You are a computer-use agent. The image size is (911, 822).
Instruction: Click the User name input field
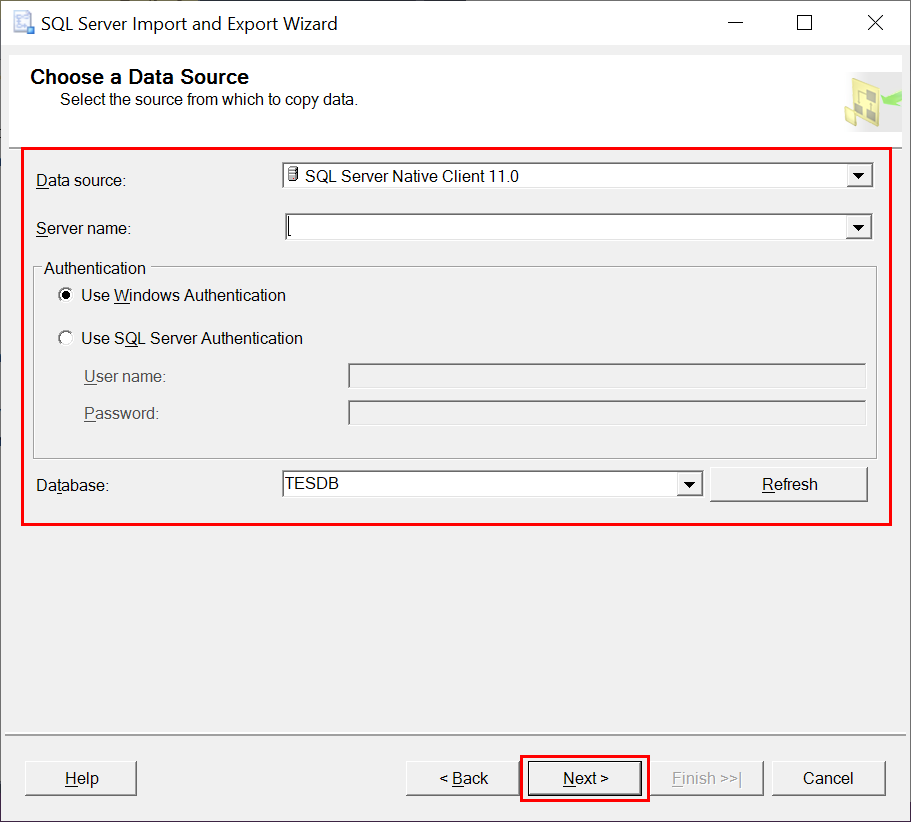[607, 376]
